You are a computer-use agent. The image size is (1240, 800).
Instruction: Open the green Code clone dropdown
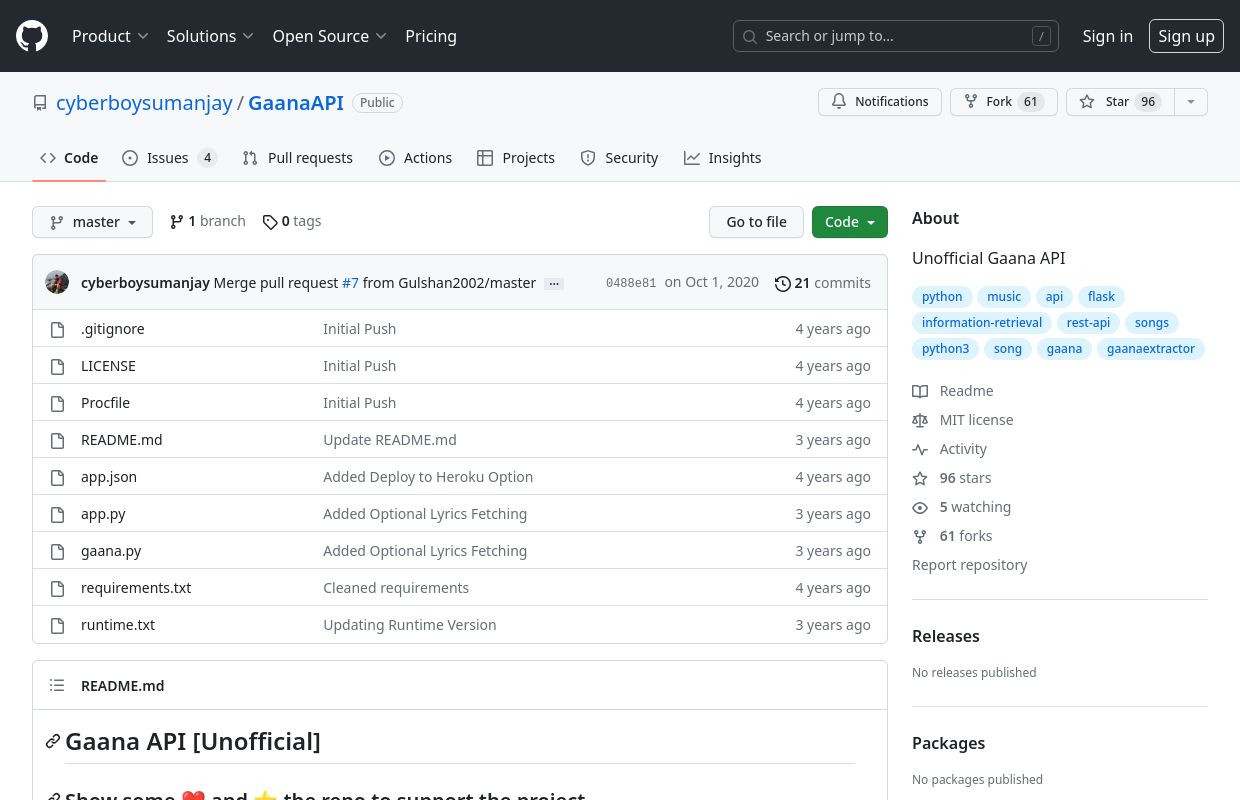coord(850,222)
